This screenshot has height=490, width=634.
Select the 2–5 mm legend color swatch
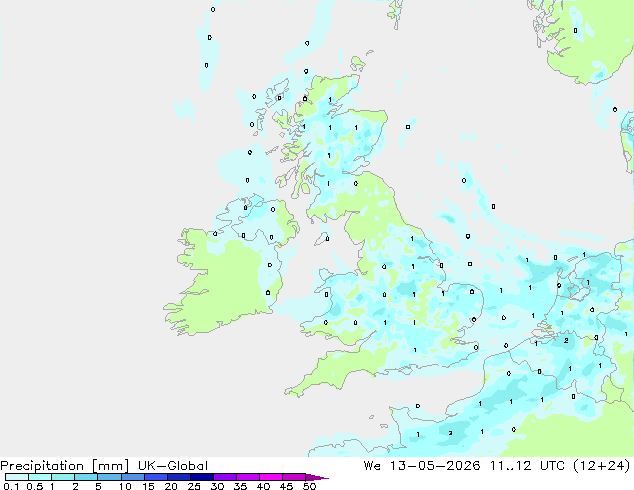(x=86, y=477)
